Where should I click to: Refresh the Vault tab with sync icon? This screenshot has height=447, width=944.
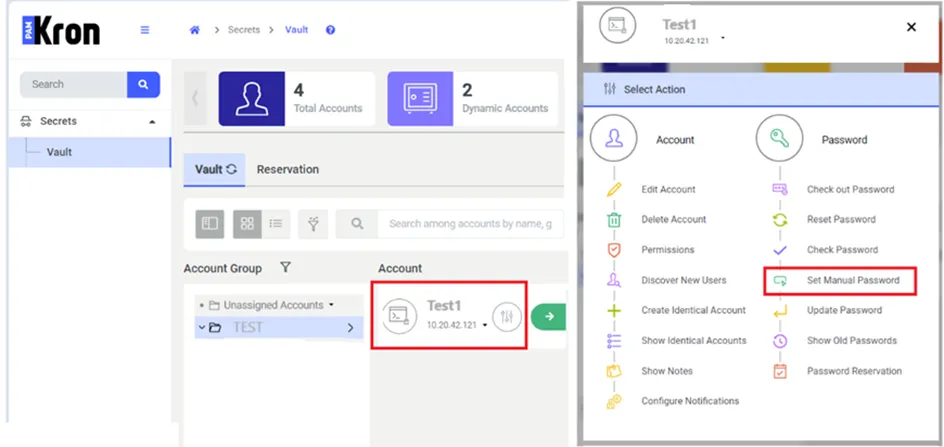click(x=232, y=170)
